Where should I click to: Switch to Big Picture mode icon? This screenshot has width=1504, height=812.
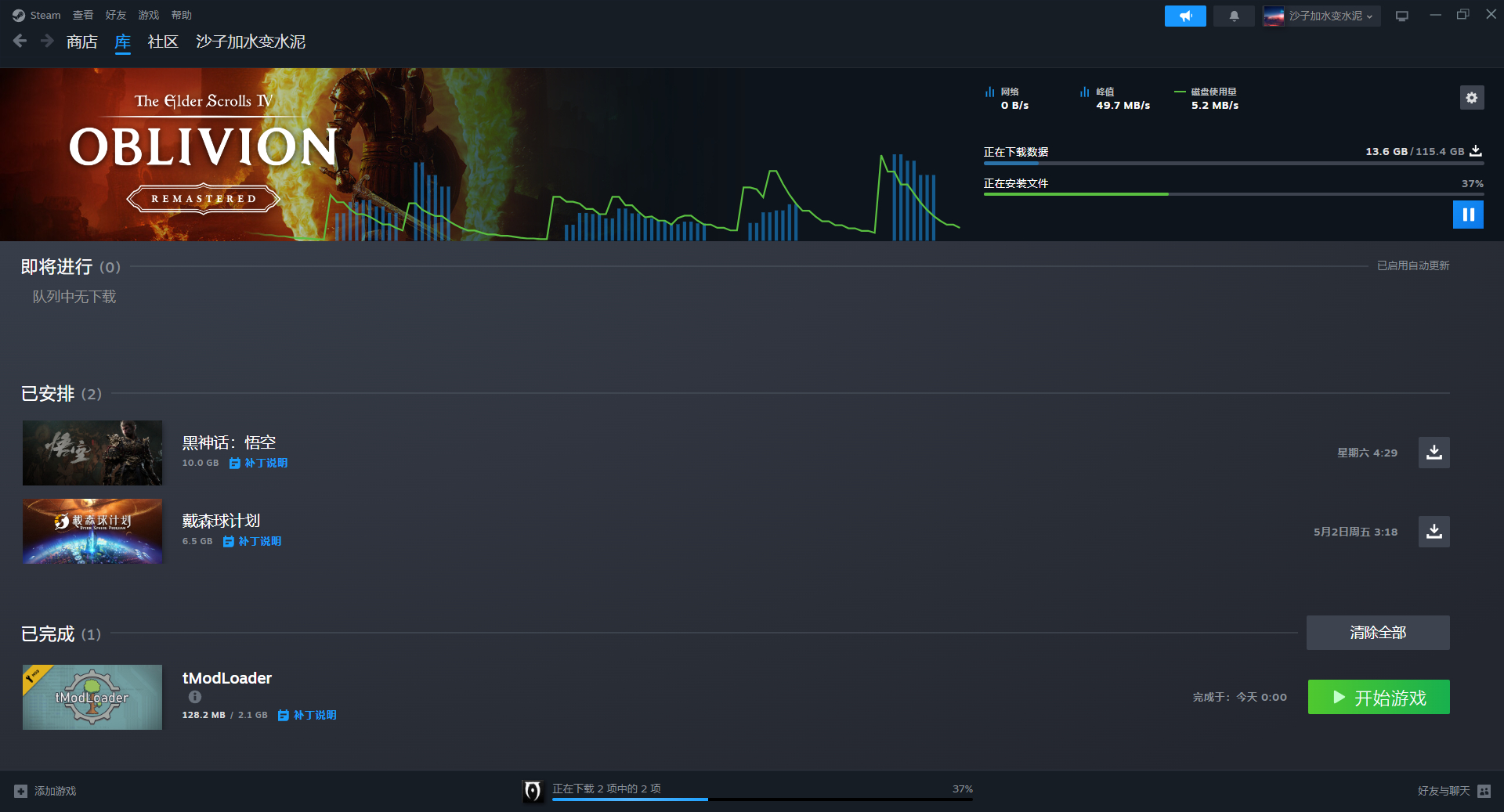coord(1402,16)
